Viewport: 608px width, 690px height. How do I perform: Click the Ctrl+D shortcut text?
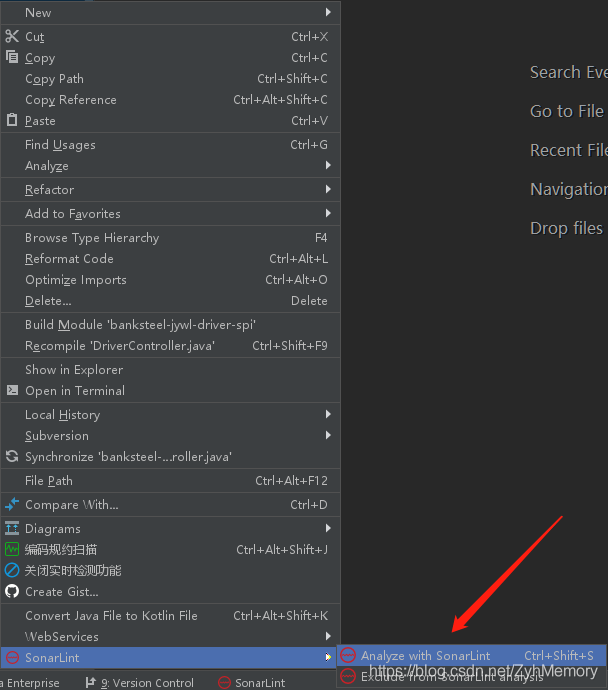click(x=308, y=505)
